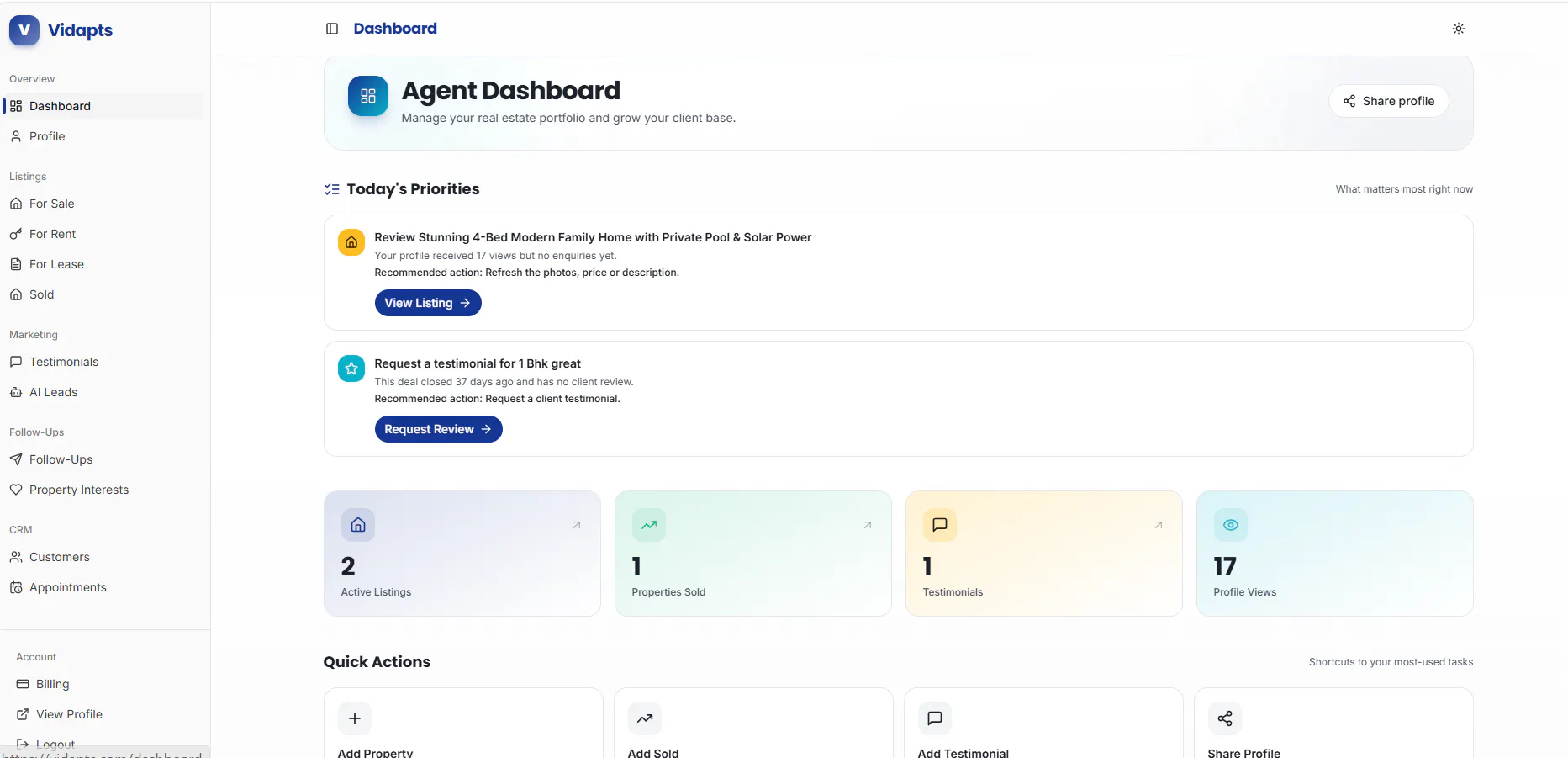The width and height of the screenshot is (1568, 758).
Task: Click the Today's Priorities heading
Action: click(x=413, y=189)
